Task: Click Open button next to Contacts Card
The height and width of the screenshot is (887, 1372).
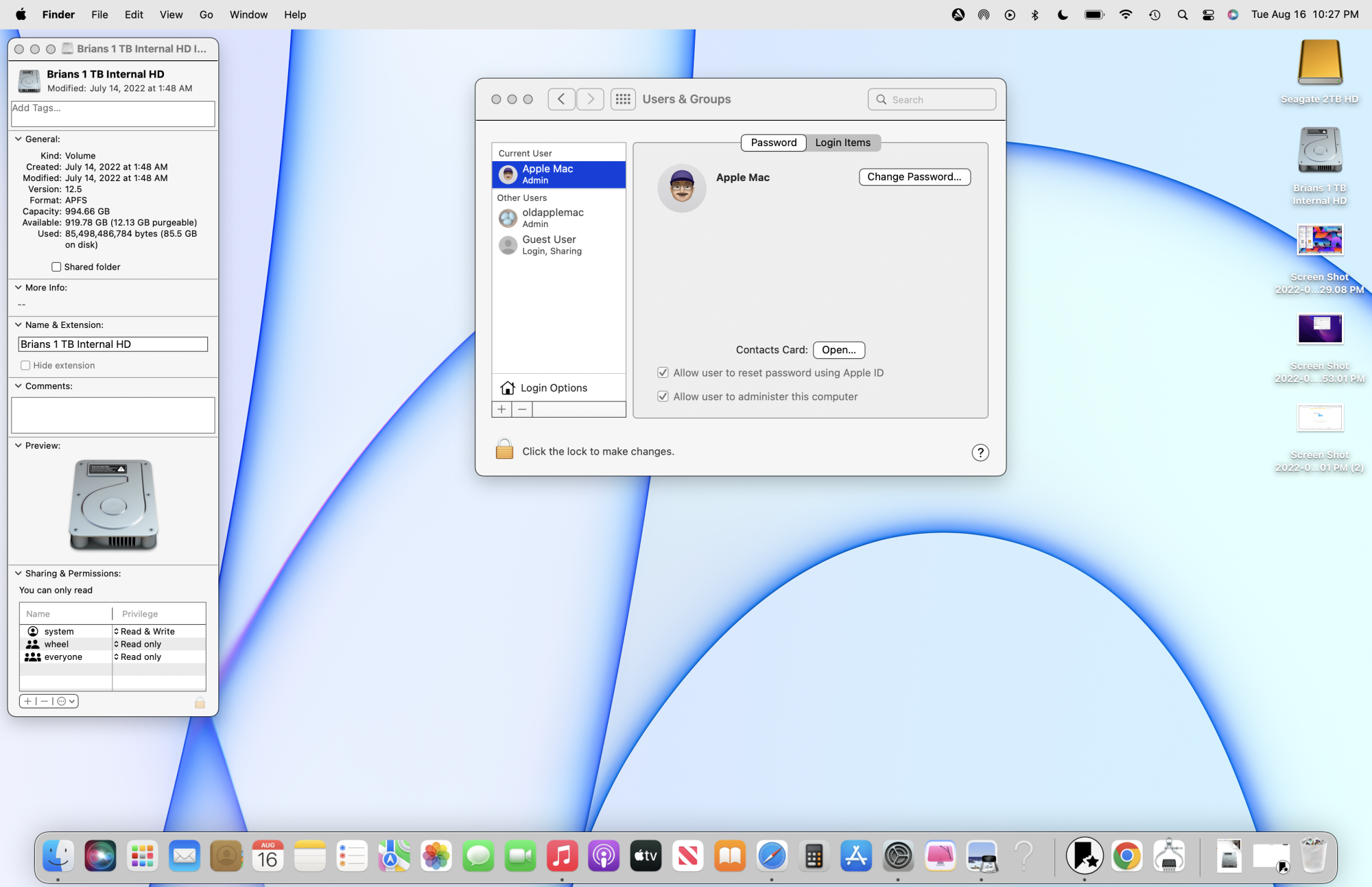Action: coord(839,349)
